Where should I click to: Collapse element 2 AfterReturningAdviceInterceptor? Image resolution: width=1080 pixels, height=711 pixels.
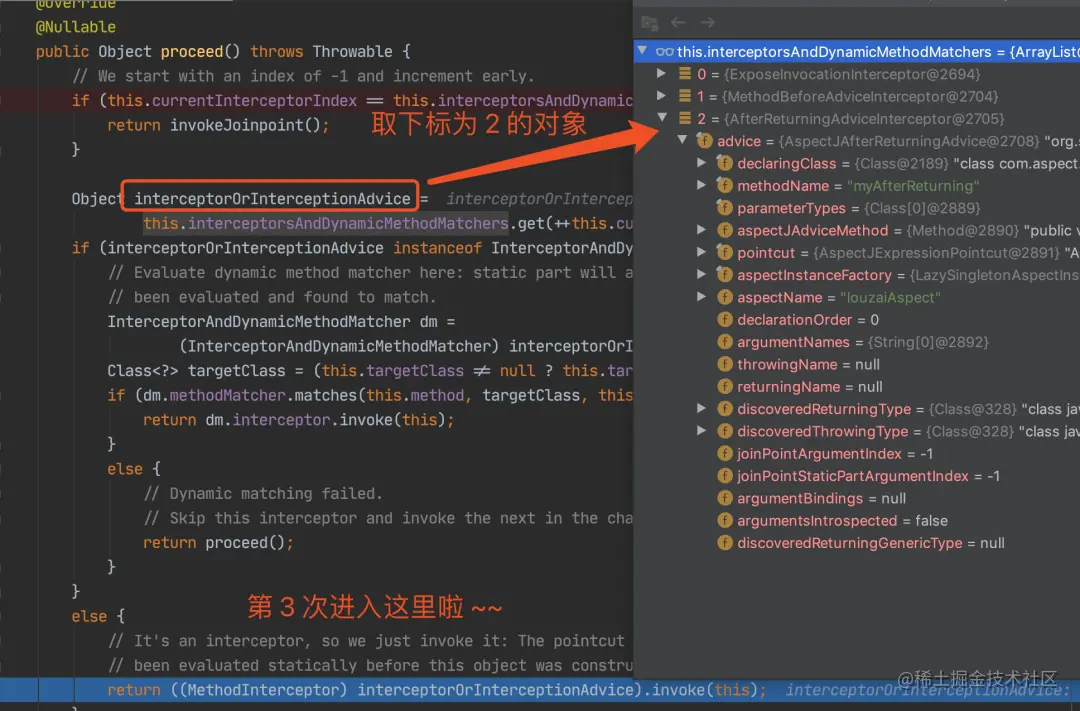point(662,118)
